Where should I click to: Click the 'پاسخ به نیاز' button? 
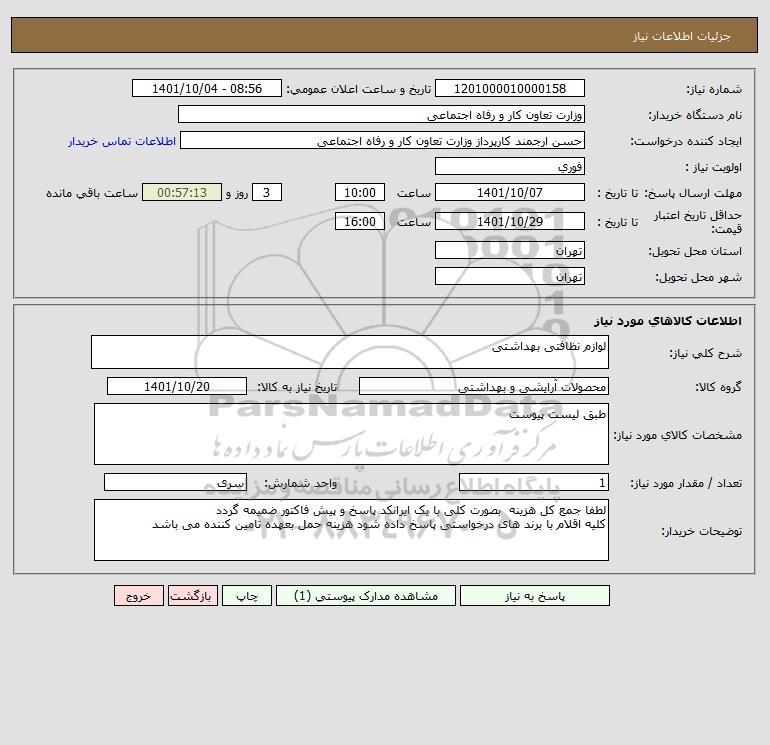(x=535, y=596)
